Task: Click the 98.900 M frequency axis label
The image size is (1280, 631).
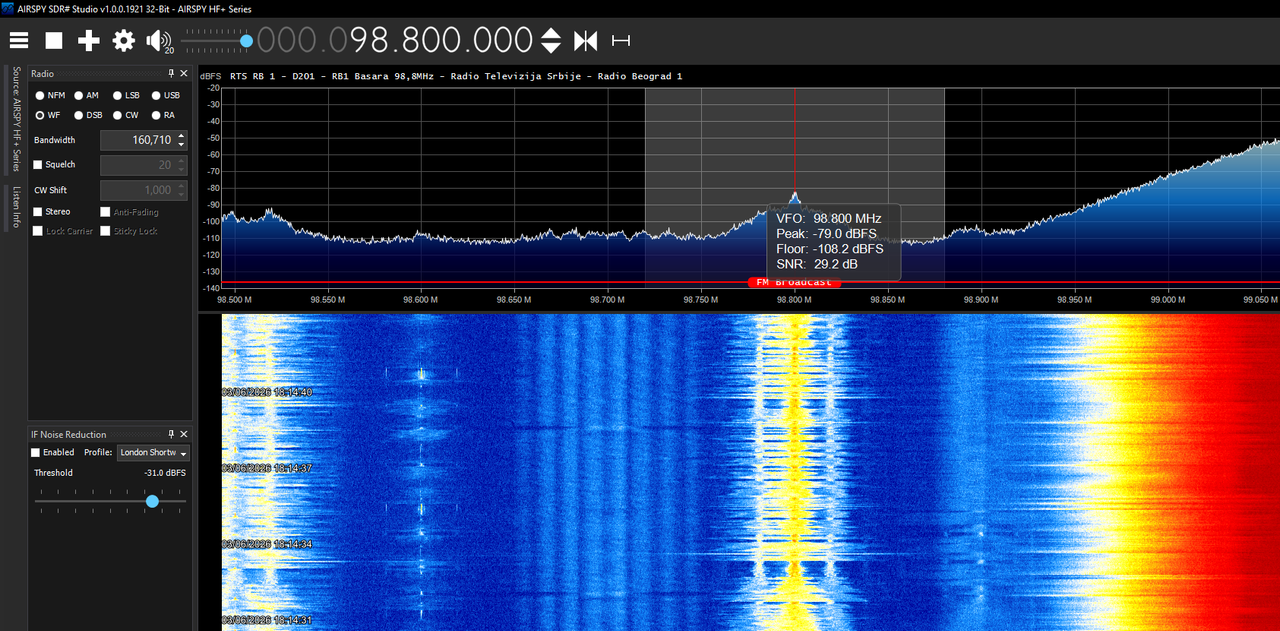Action: coord(981,299)
